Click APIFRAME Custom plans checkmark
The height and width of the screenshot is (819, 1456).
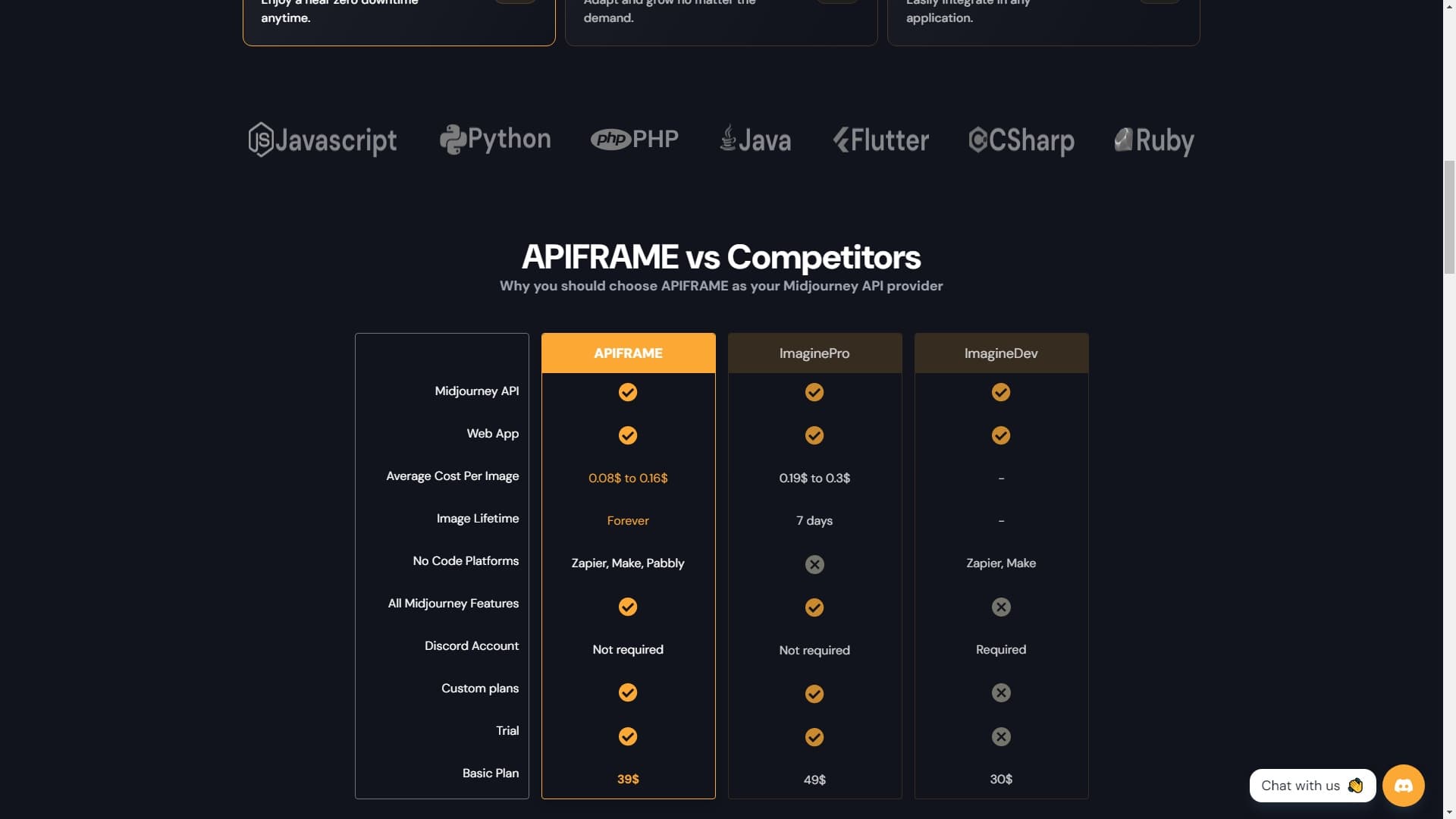click(x=628, y=692)
